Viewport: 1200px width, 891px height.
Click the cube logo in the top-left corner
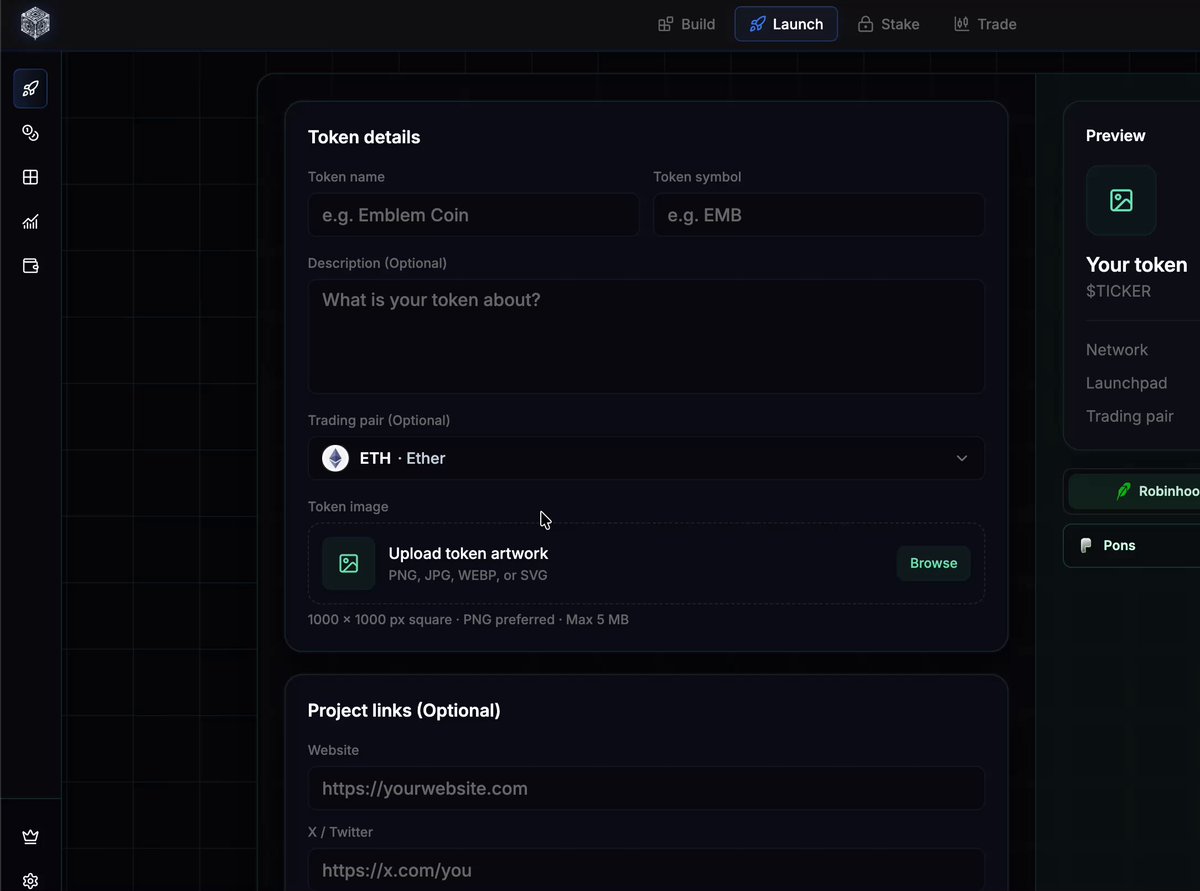pos(35,23)
